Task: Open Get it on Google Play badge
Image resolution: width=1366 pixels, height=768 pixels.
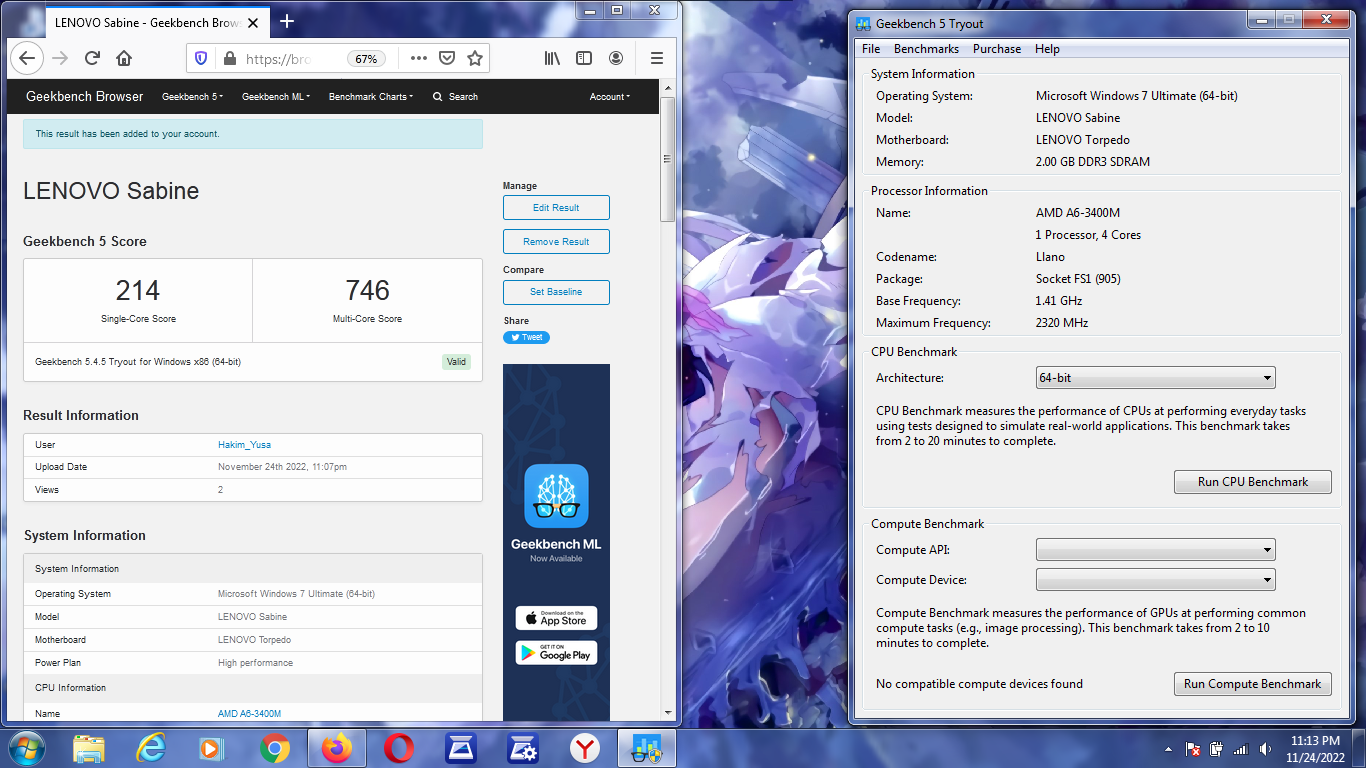Action: (x=556, y=652)
